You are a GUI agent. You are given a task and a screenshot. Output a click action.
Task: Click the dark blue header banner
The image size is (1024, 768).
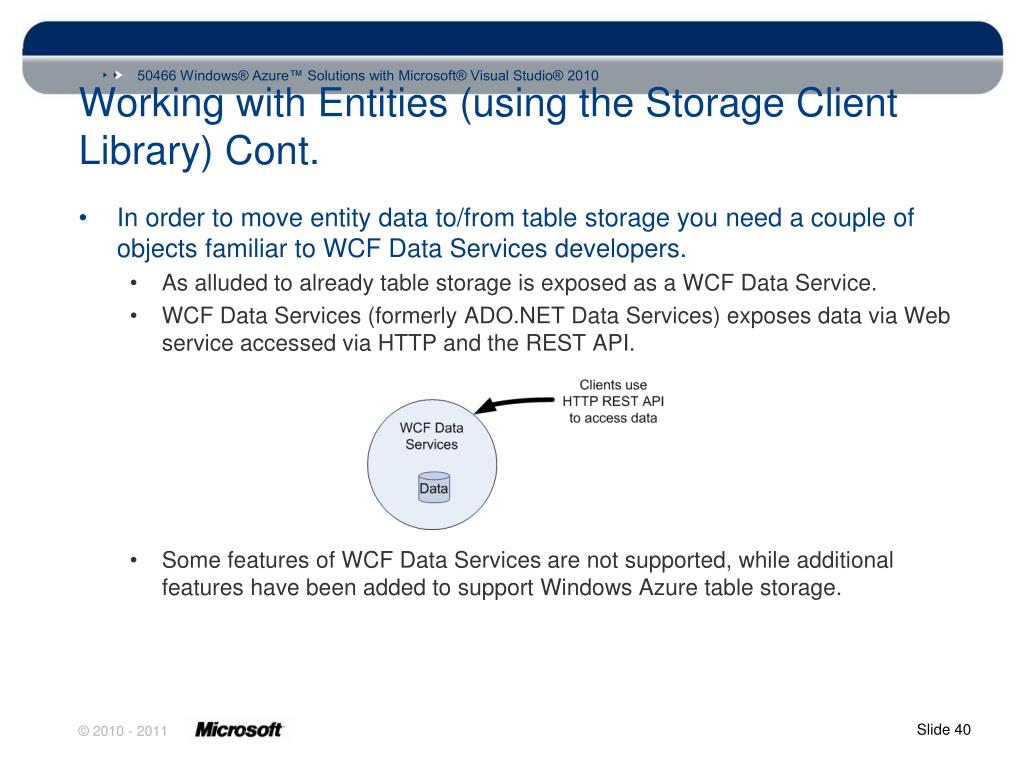[513, 38]
